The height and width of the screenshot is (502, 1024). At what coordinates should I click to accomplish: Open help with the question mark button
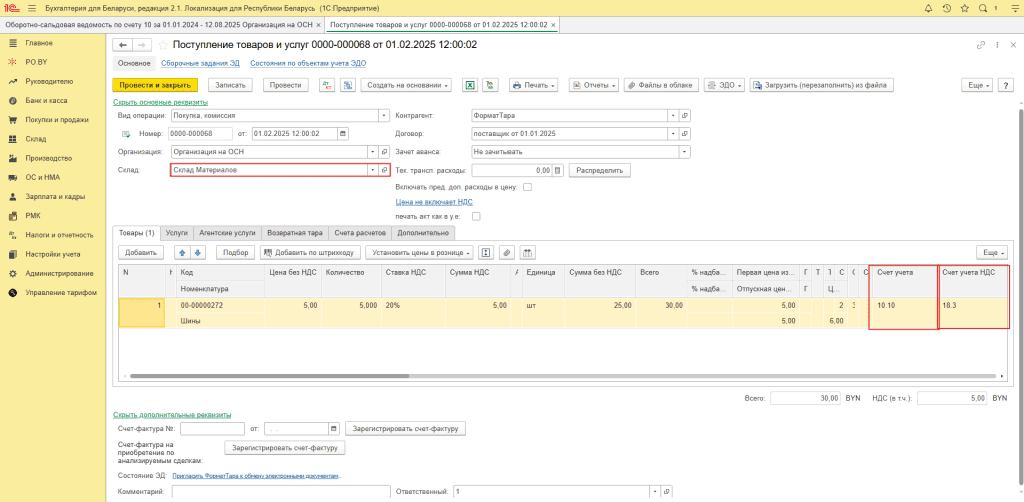(x=1004, y=86)
